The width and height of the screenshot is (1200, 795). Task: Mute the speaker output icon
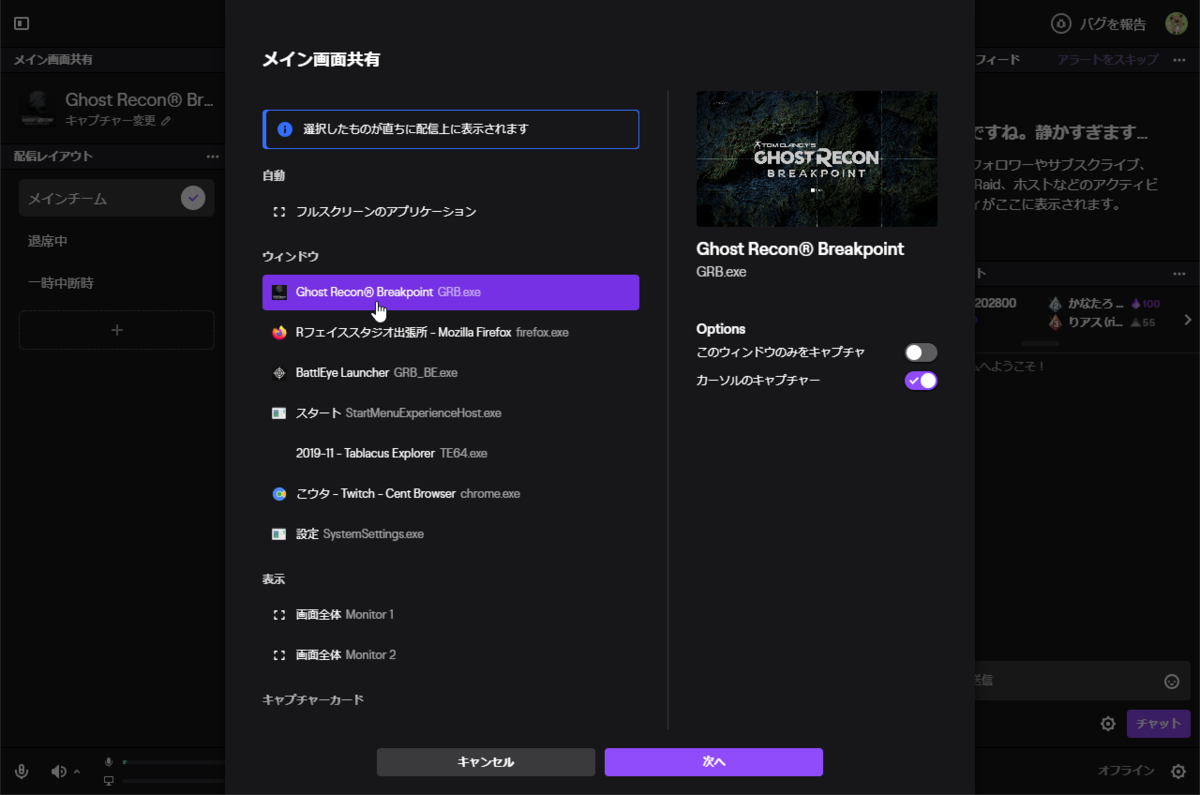pyautogui.click(x=58, y=772)
